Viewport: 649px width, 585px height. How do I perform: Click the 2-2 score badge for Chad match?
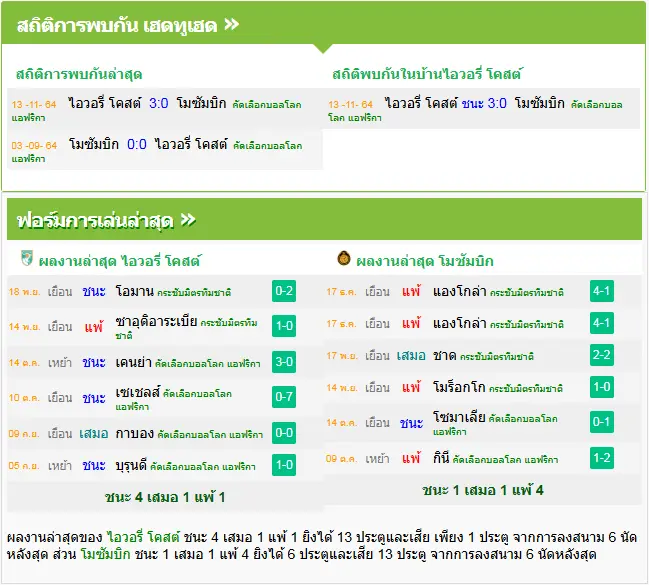click(601, 355)
